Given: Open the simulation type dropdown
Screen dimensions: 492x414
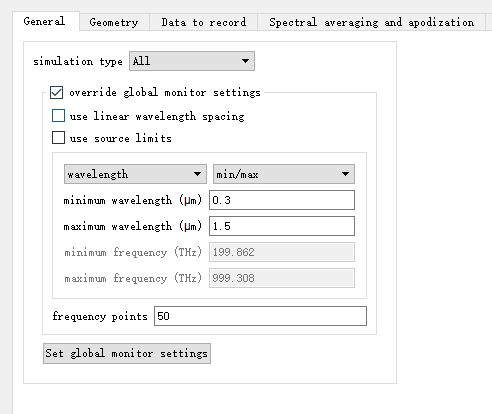Looking at the screenshot, I should pos(192,61).
